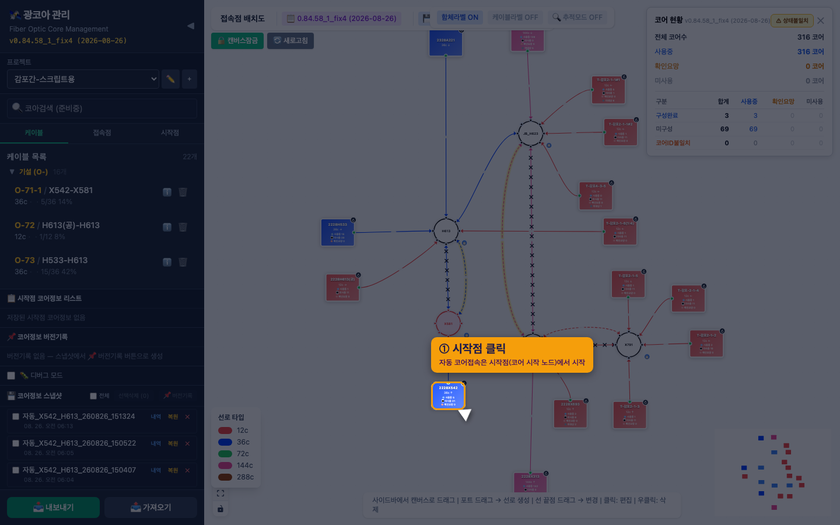Image resolution: width=840 pixels, height=525 pixels.
Task: Click the 시작점 코어정보 리스트 heading
Action: (45, 298)
